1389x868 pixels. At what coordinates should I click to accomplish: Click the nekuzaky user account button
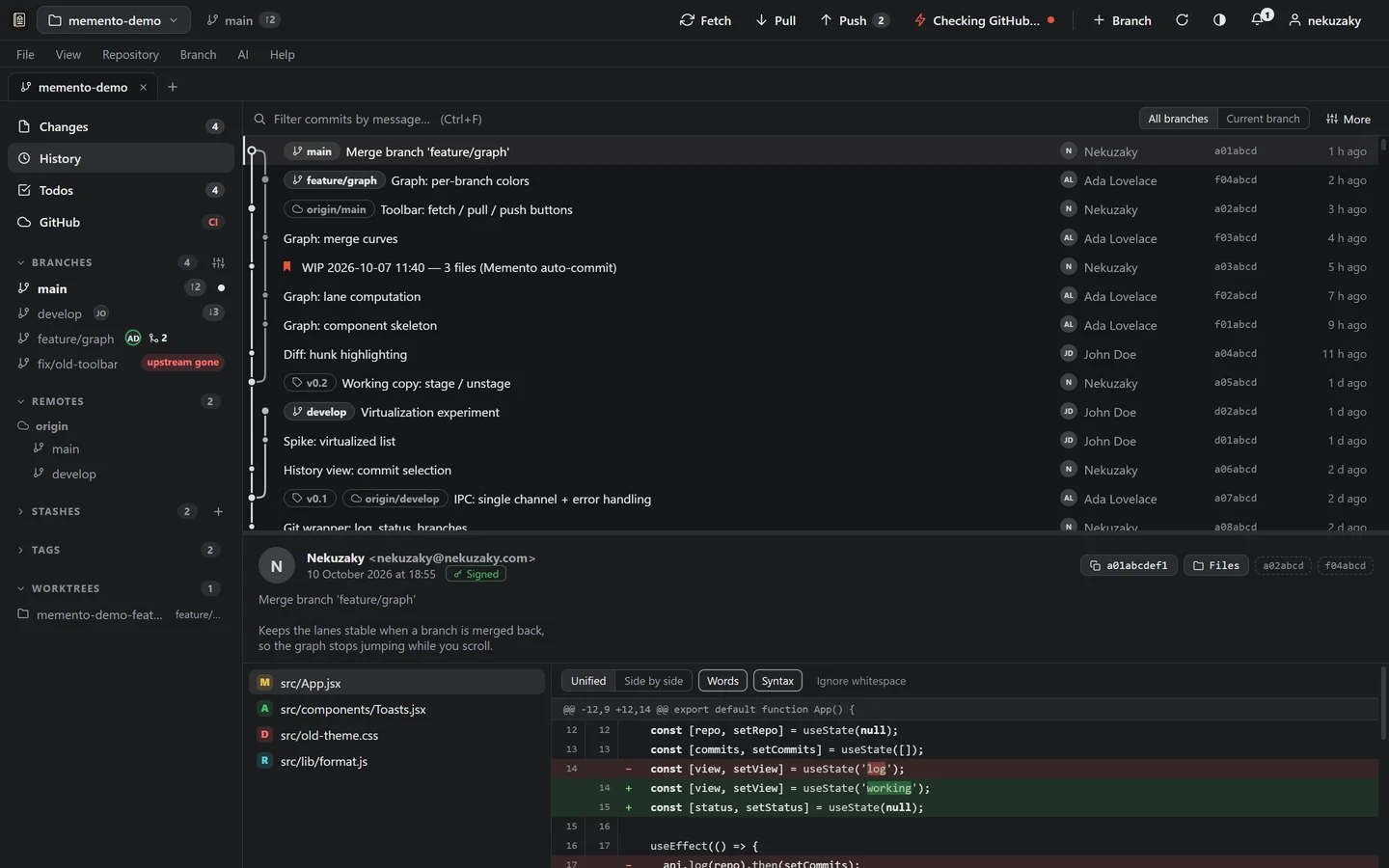[1324, 19]
